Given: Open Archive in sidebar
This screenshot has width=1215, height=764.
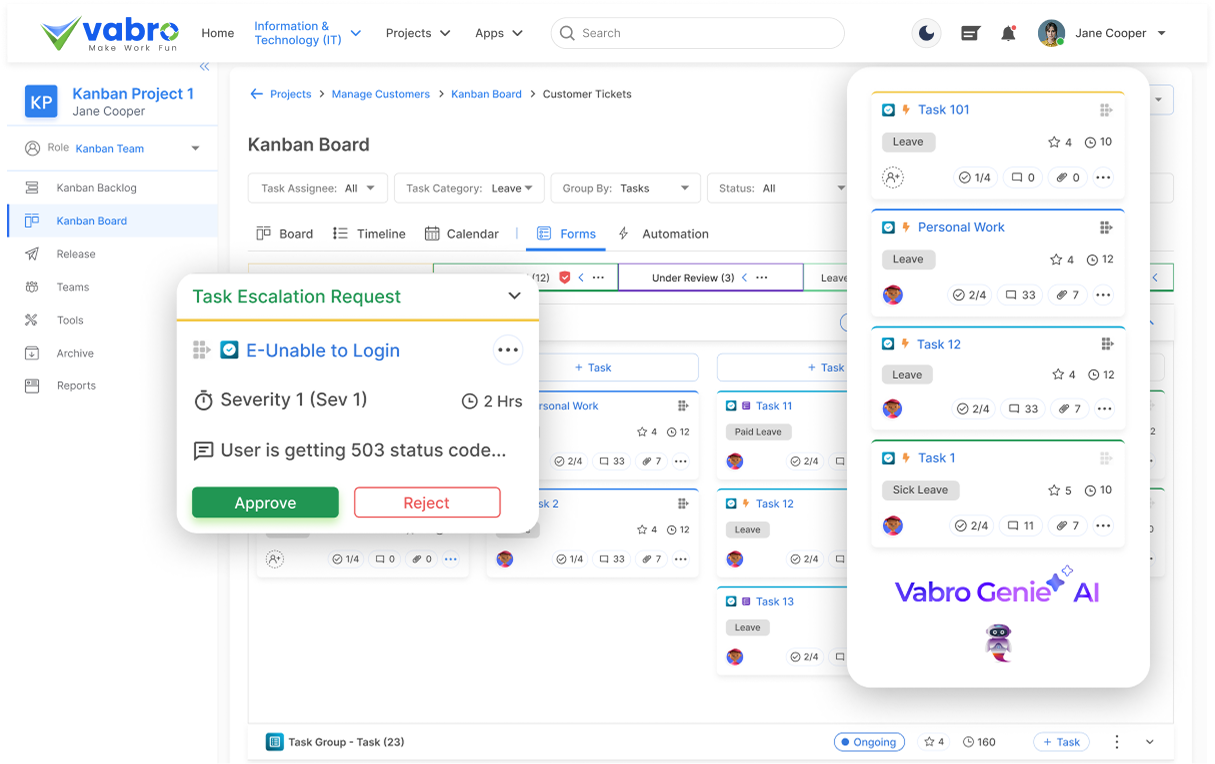Looking at the screenshot, I should [x=75, y=353].
